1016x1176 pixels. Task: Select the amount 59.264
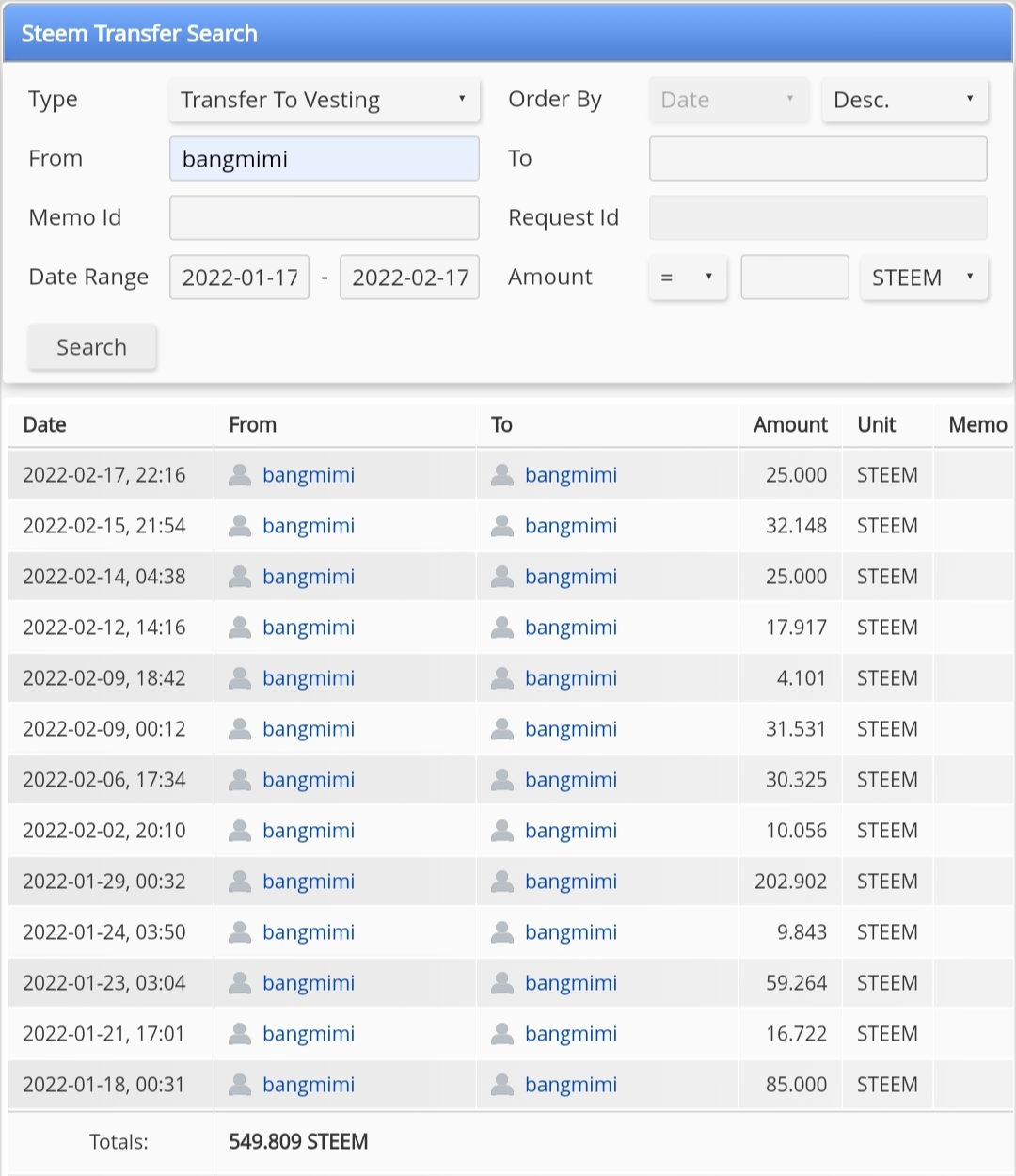(x=796, y=983)
